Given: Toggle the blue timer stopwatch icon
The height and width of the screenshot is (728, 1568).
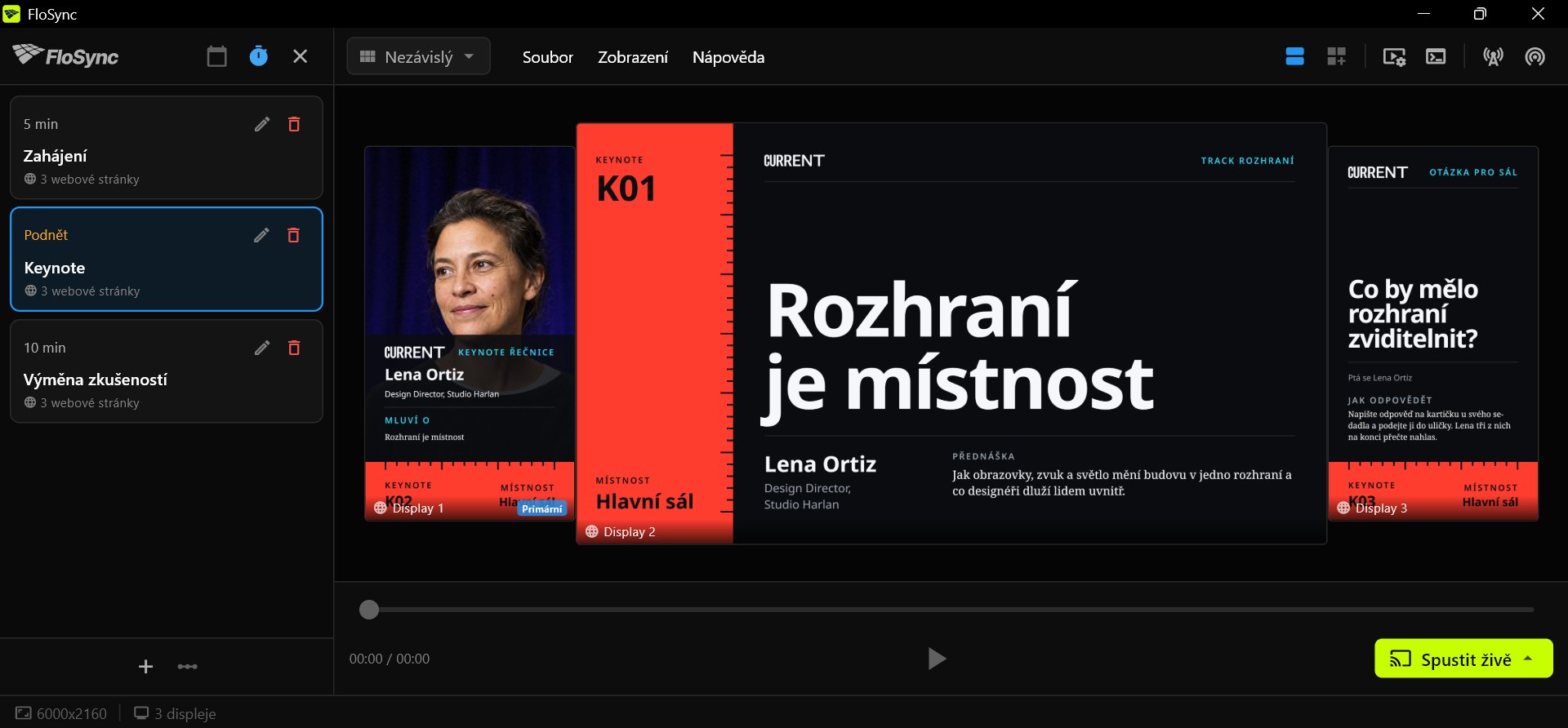Looking at the screenshot, I should click(x=258, y=56).
